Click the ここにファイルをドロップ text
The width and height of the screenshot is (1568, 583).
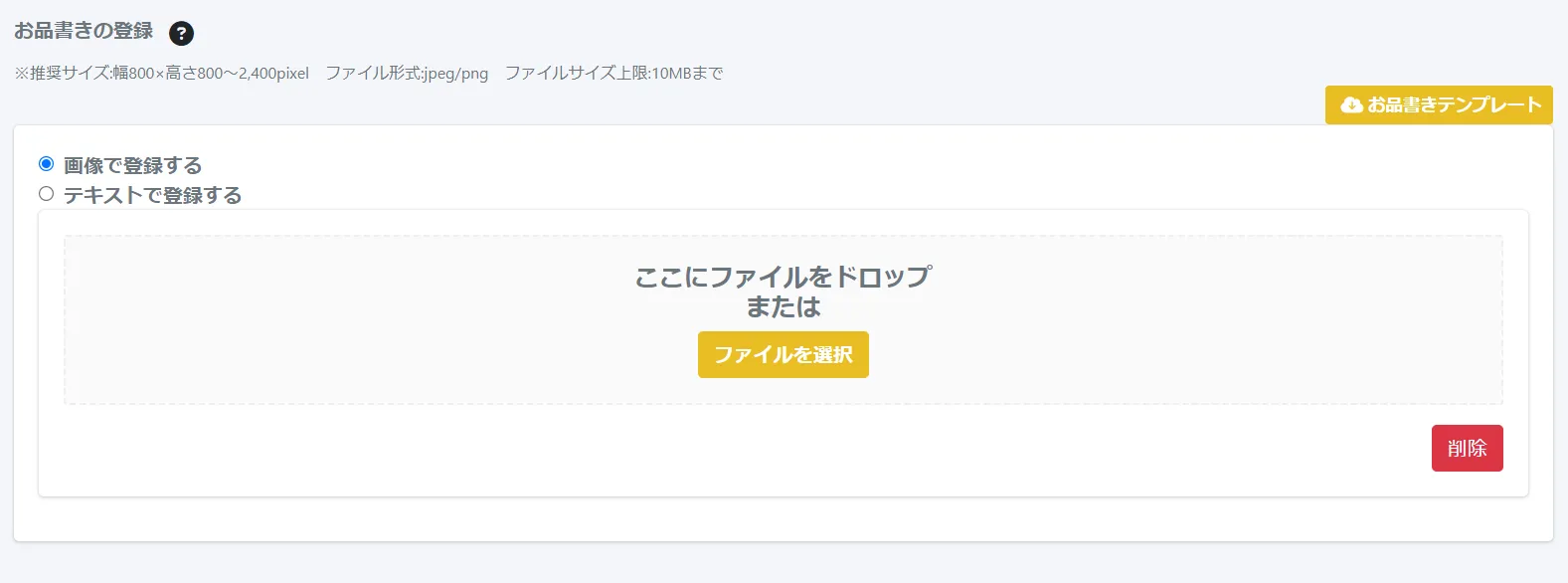coord(783,277)
